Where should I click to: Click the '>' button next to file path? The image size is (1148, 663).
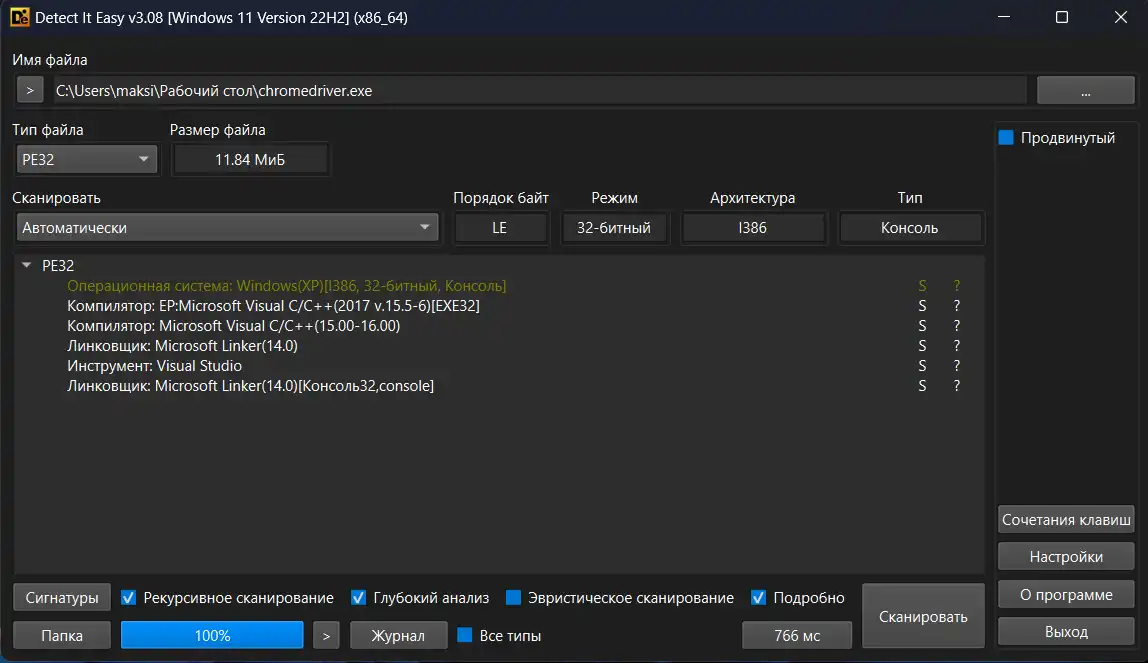[30, 91]
